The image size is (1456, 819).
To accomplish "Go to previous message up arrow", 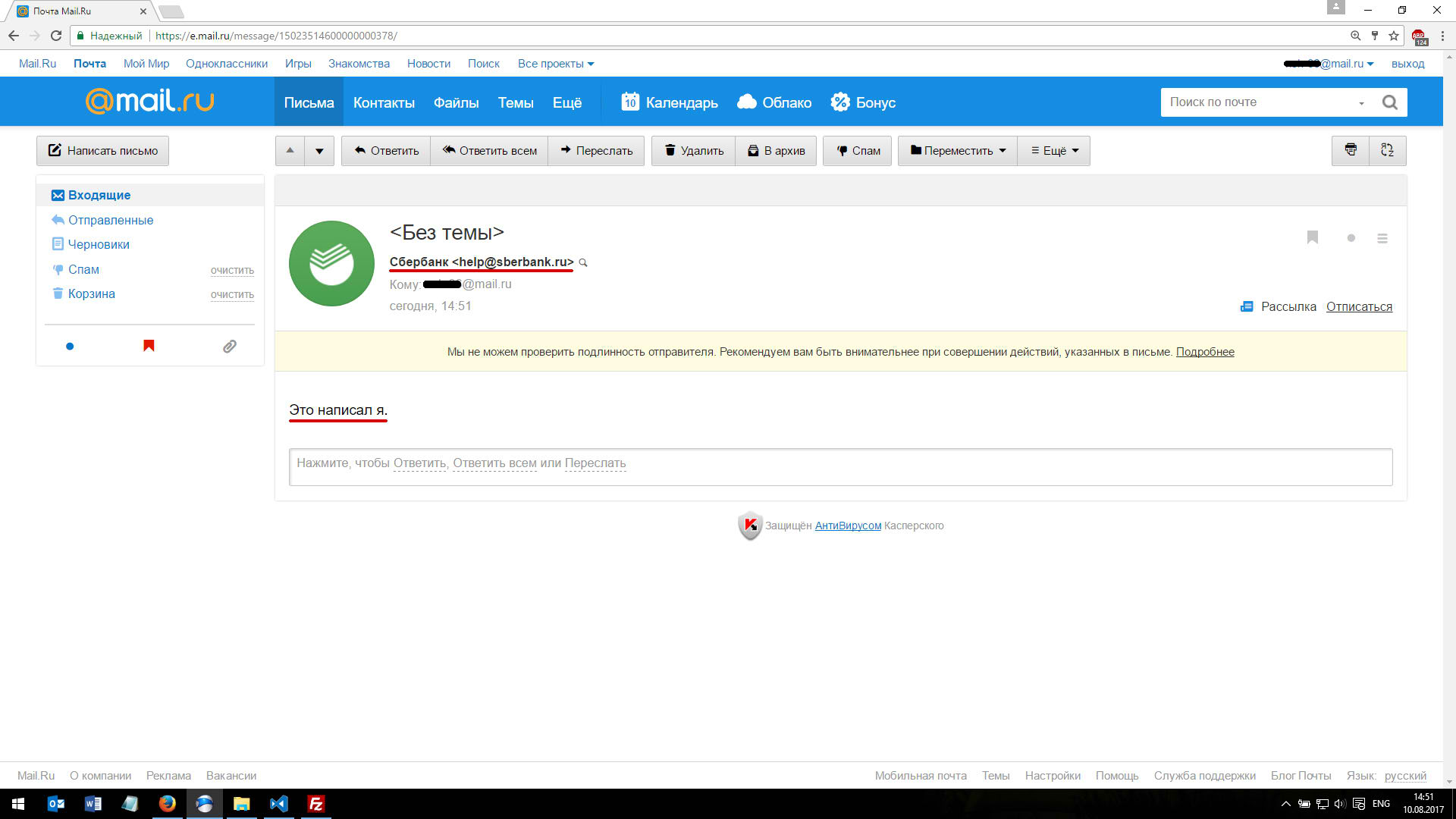I will point(290,151).
